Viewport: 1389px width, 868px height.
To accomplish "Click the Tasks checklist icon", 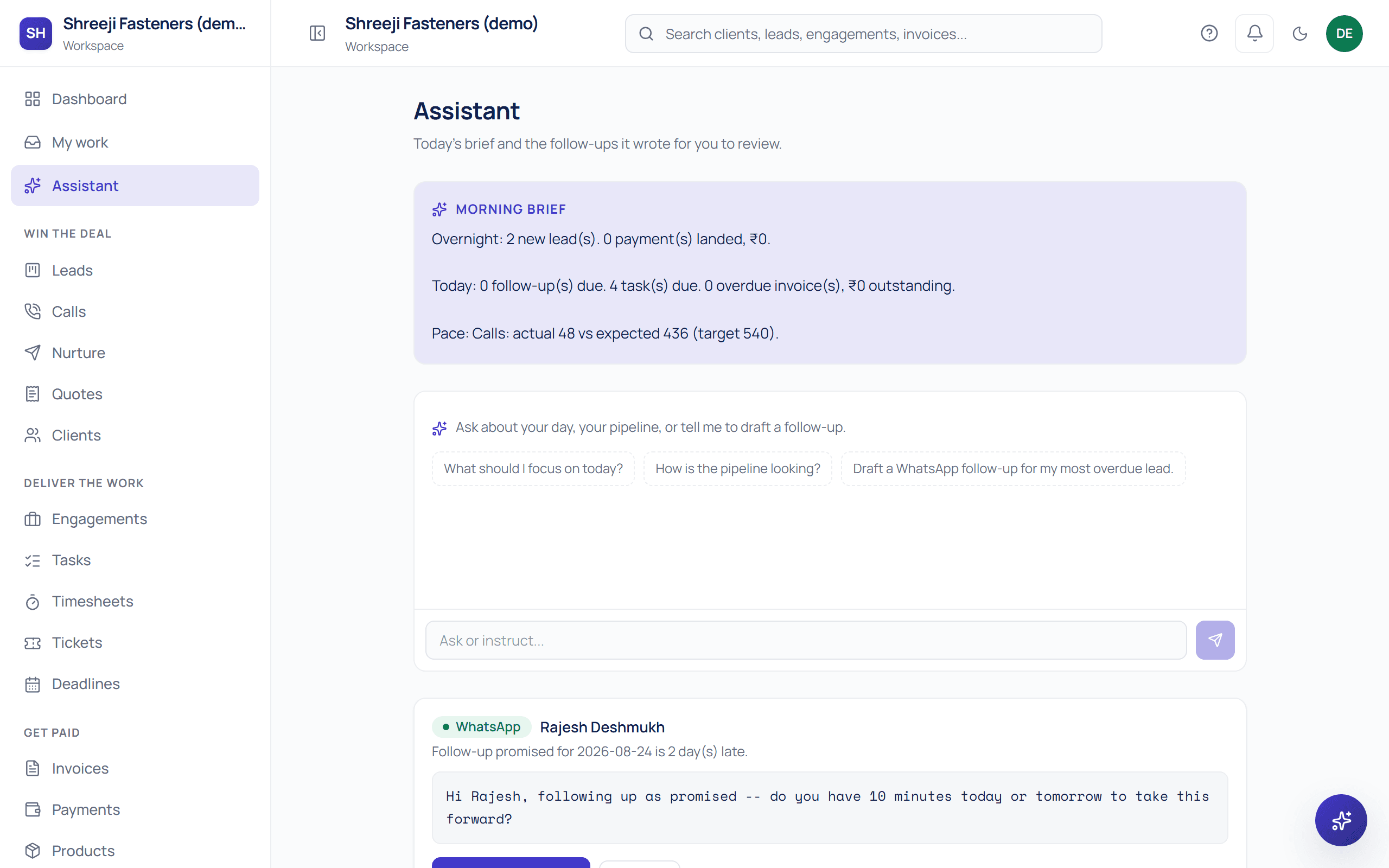I will coord(33,560).
